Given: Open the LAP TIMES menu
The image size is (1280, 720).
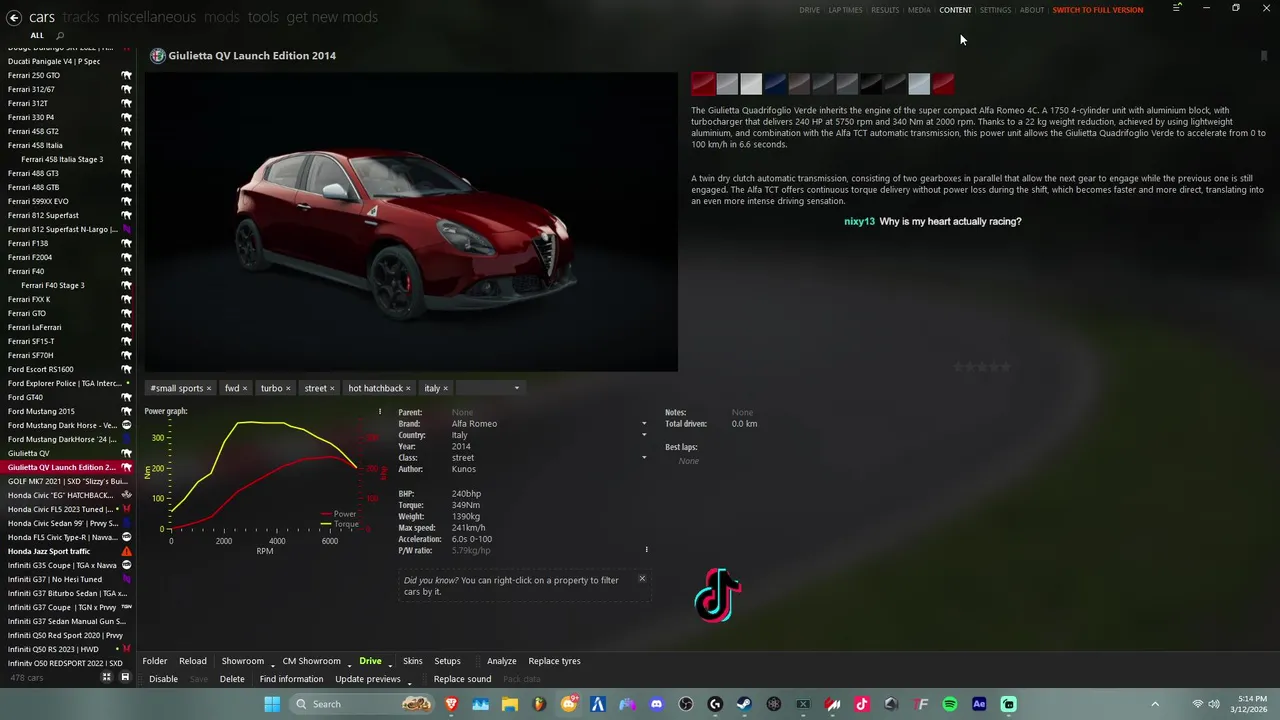Looking at the screenshot, I should point(845,10).
